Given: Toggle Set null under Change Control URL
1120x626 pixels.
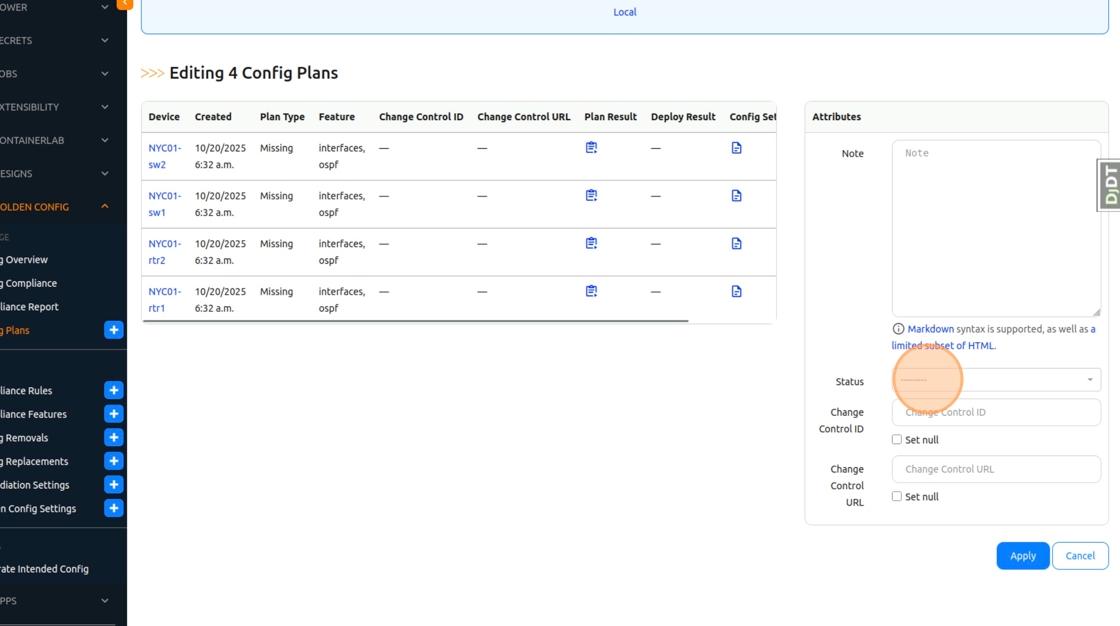Looking at the screenshot, I should 897,497.
